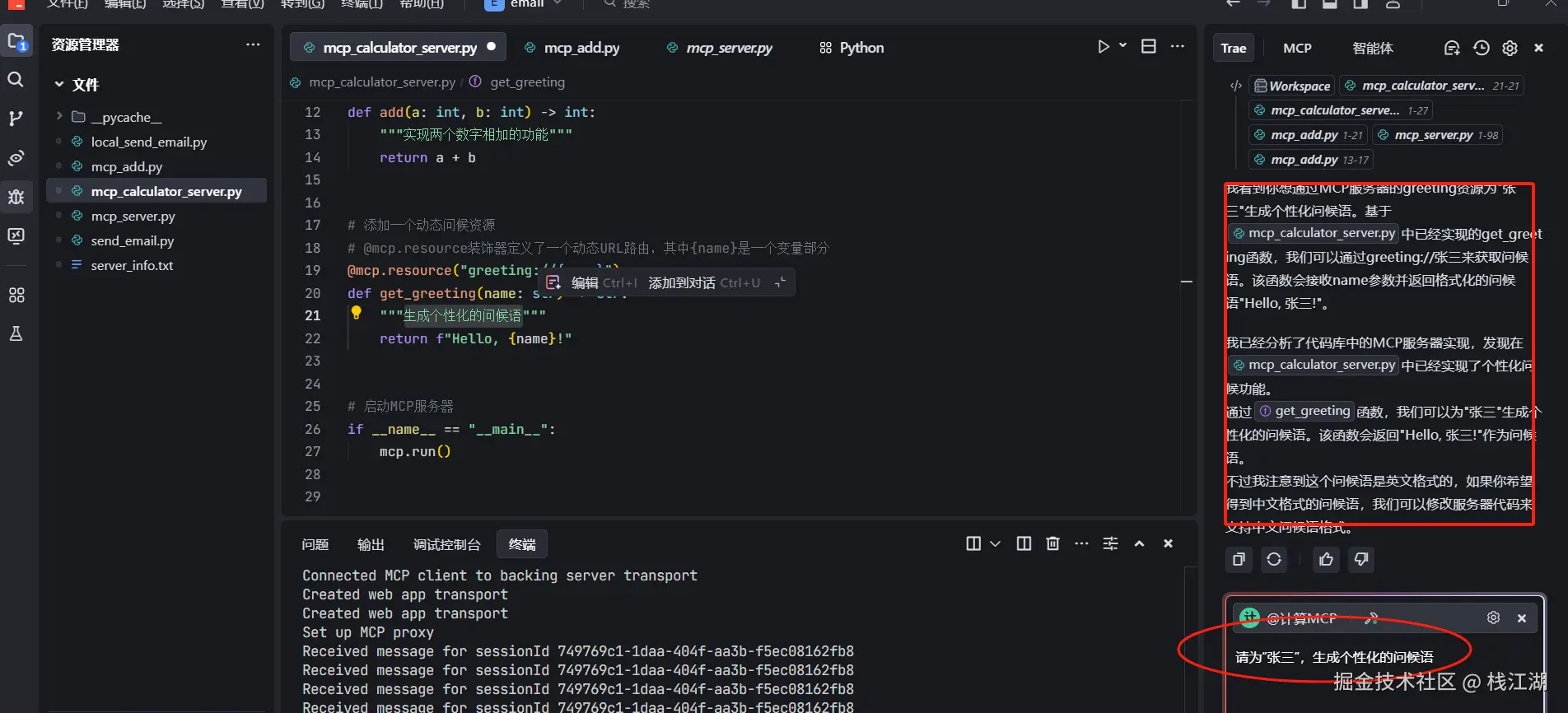Open mcp_server.py 1-98 context chip
This screenshot has height=713, width=1568.
1438,135
